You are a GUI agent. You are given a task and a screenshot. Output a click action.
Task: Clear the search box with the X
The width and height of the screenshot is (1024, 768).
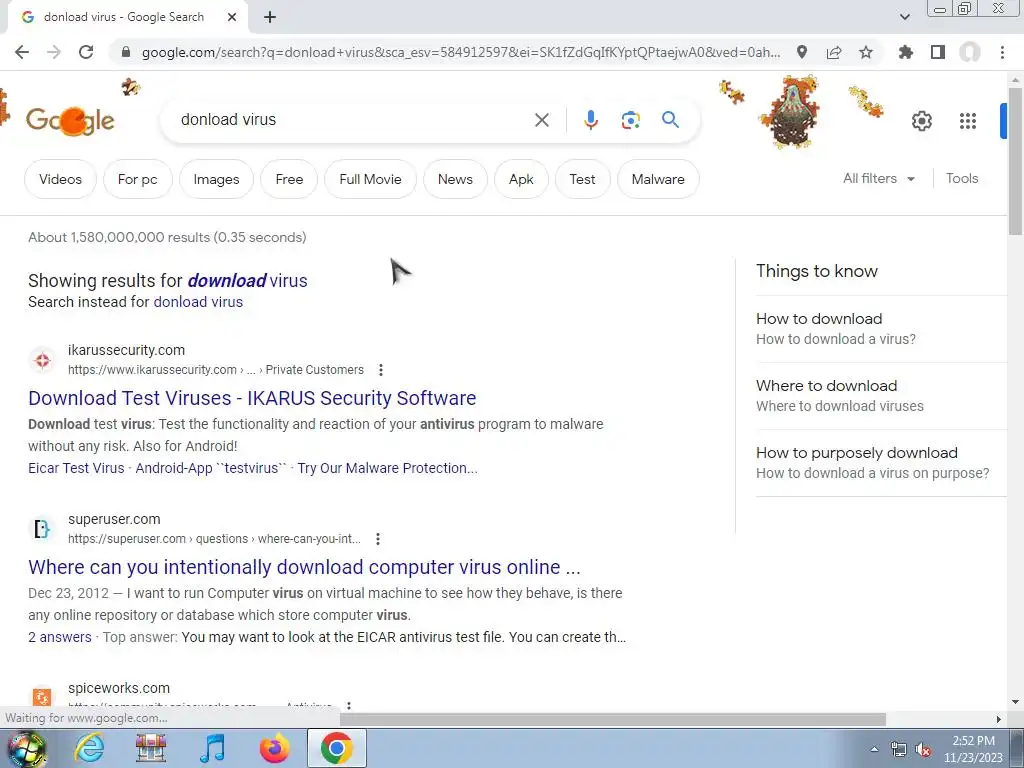pos(541,120)
